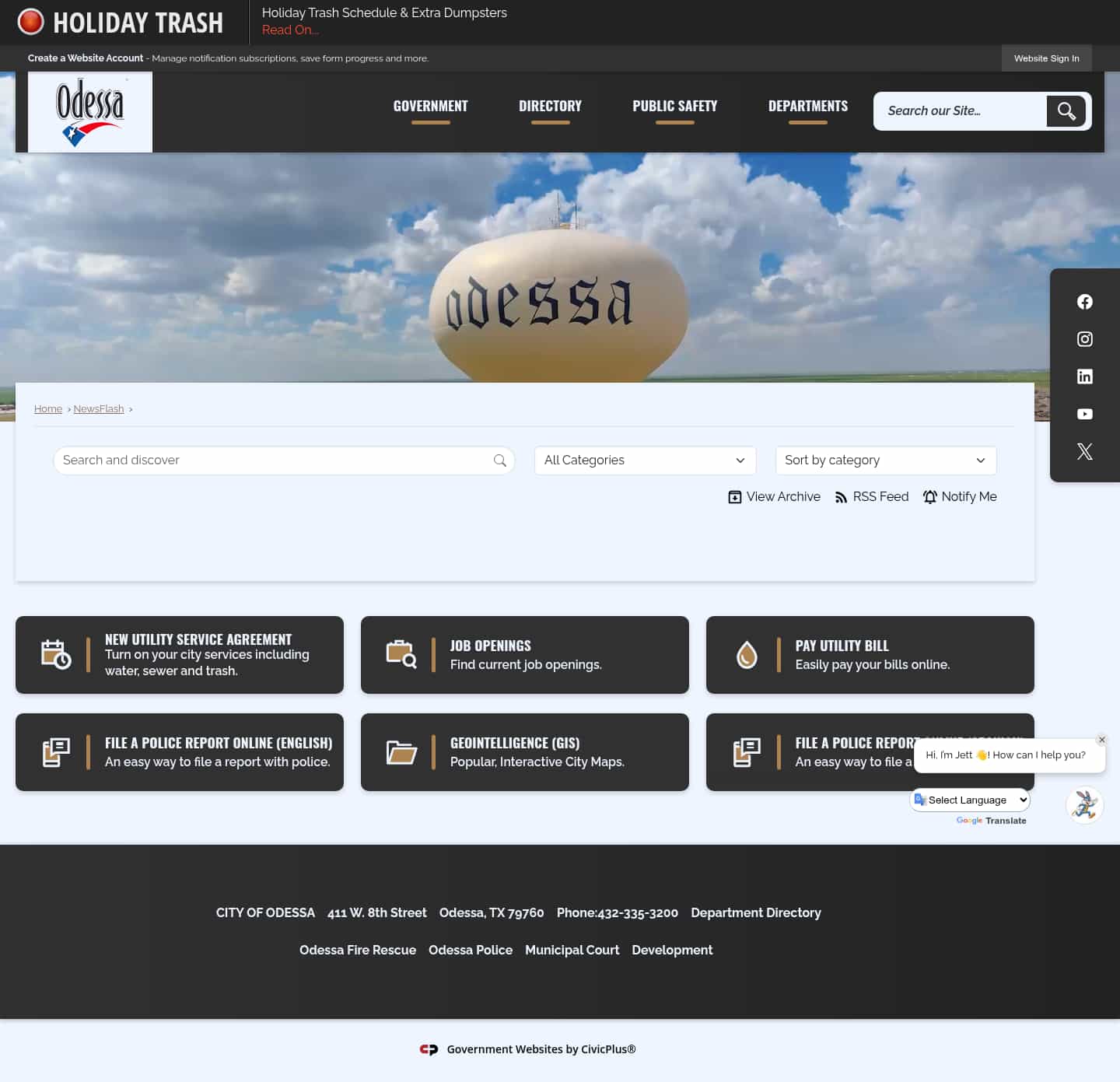This screenshot has width=1120, height=1082.
Task: Open the Facebook social media icon
Action: [x=1084, y=301]
